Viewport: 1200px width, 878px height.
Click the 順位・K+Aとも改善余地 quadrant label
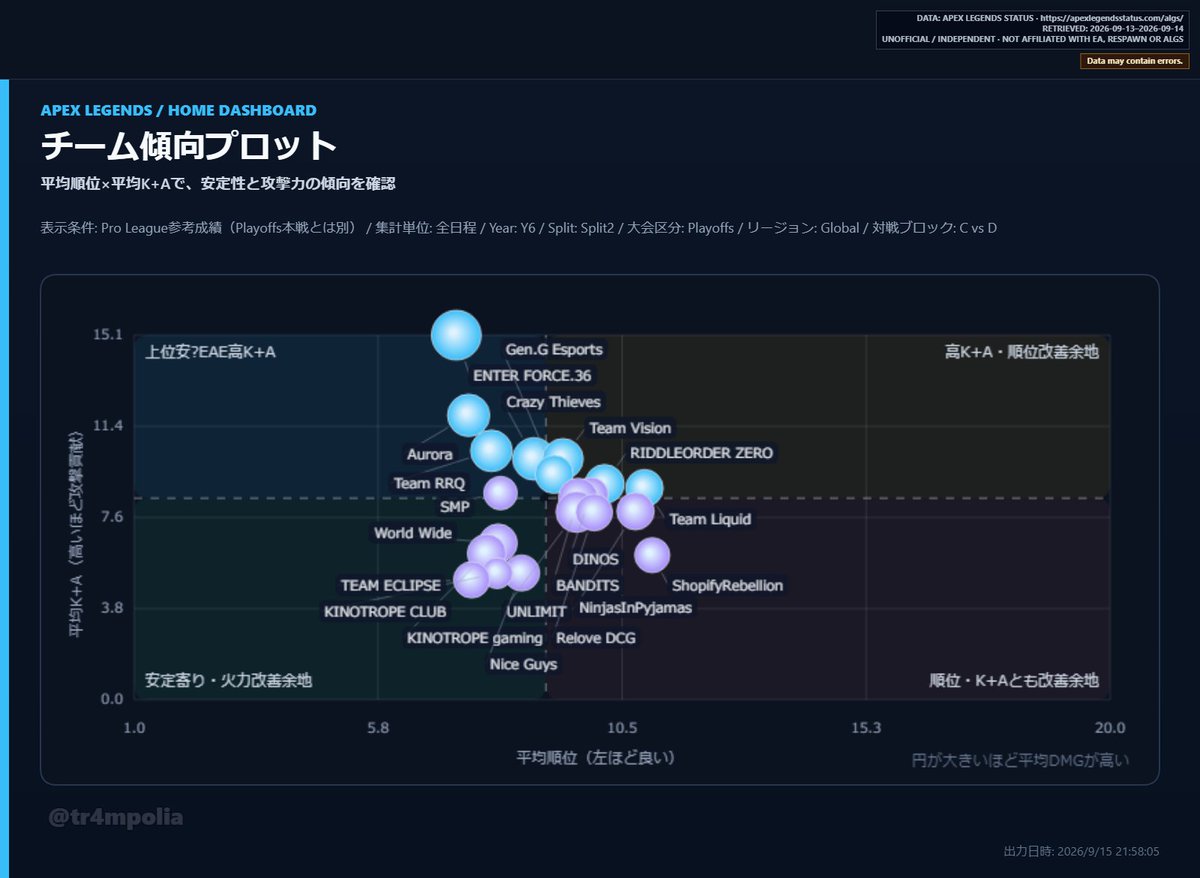[x=1014, y=681]
